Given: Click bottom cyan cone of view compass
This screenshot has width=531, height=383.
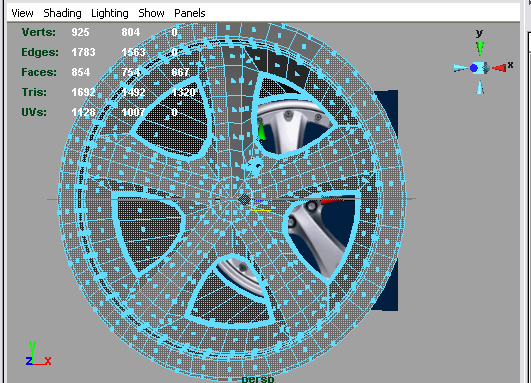Looking at the screenshot, I should 480,87.
